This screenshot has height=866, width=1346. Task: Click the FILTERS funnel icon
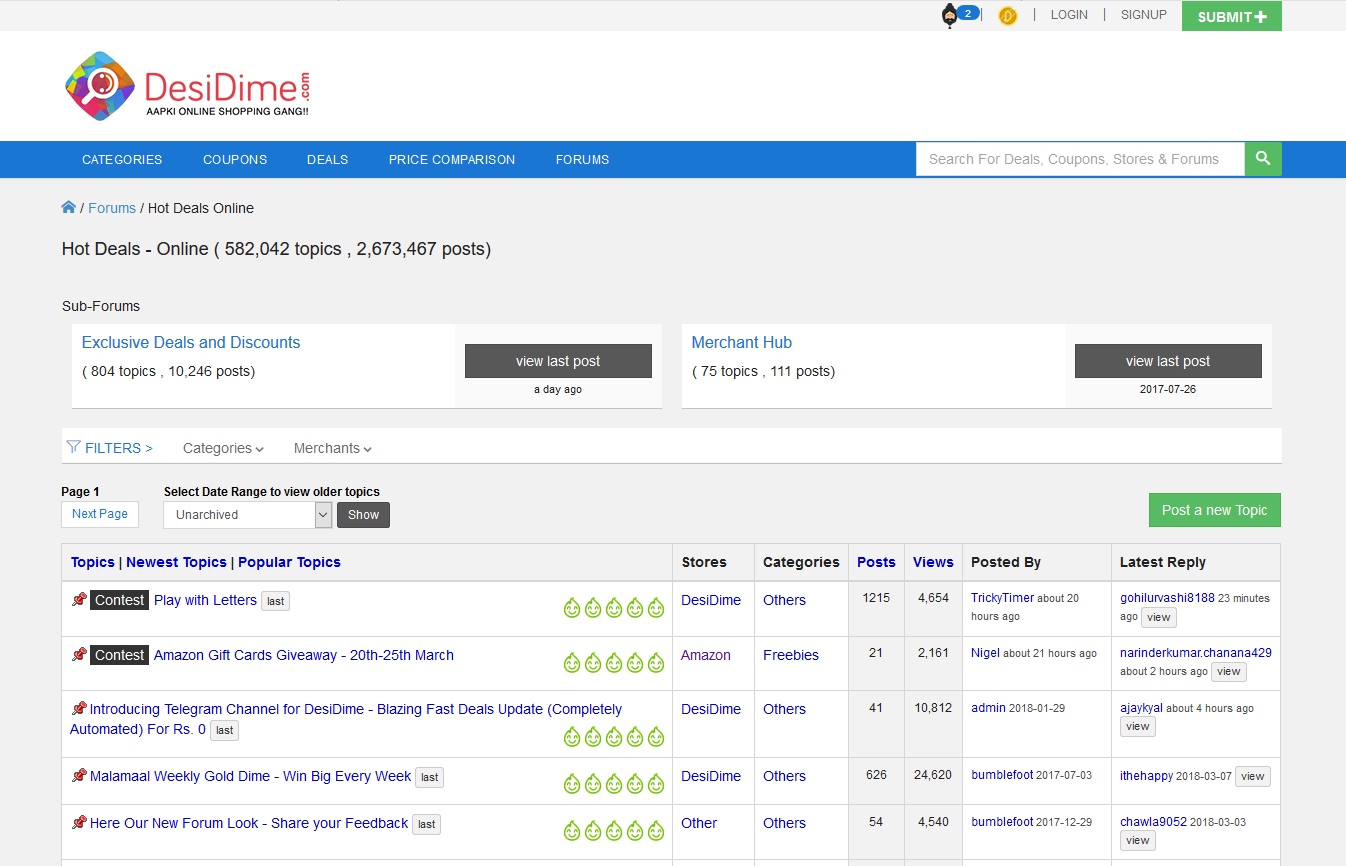73,447
